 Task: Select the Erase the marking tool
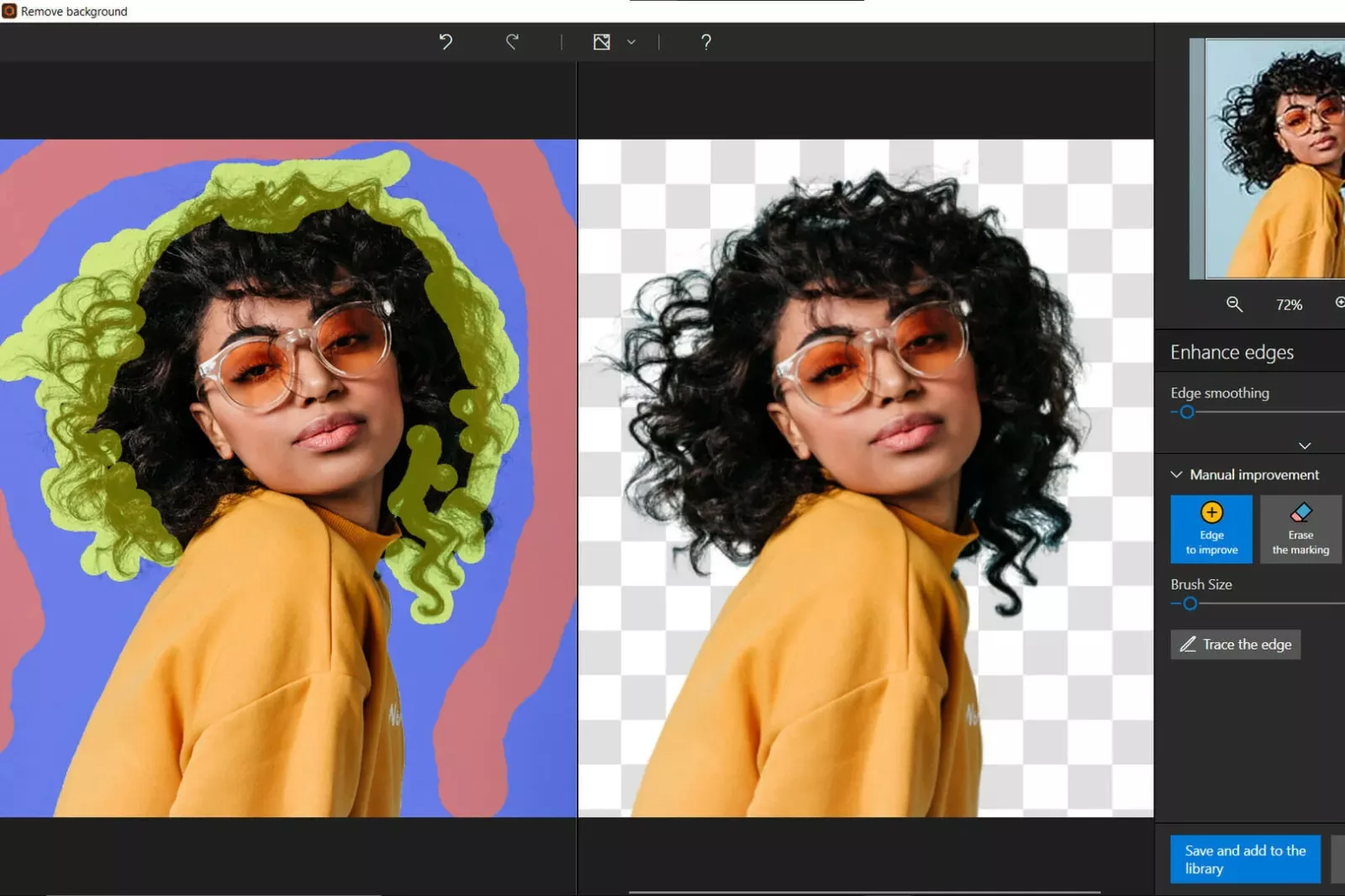(1300, 529)
